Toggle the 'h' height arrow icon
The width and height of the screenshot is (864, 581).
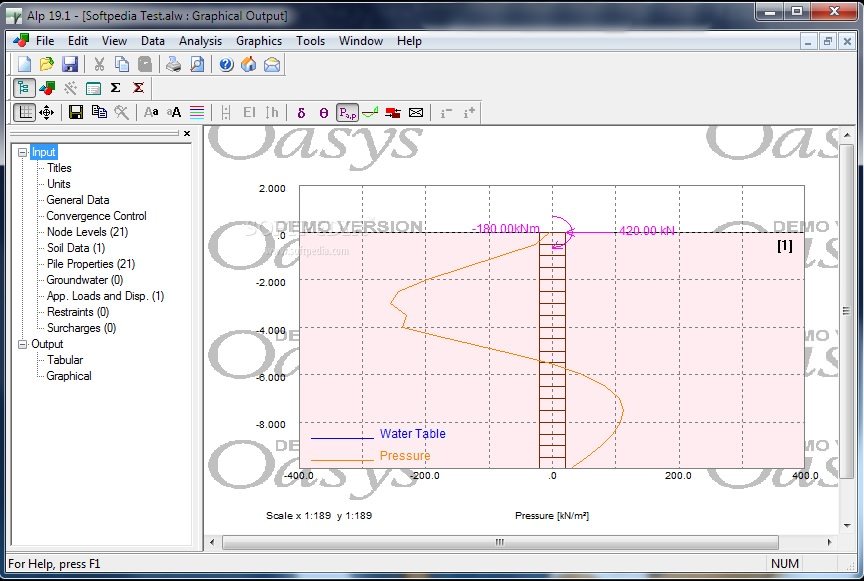(x=272, y=112)
